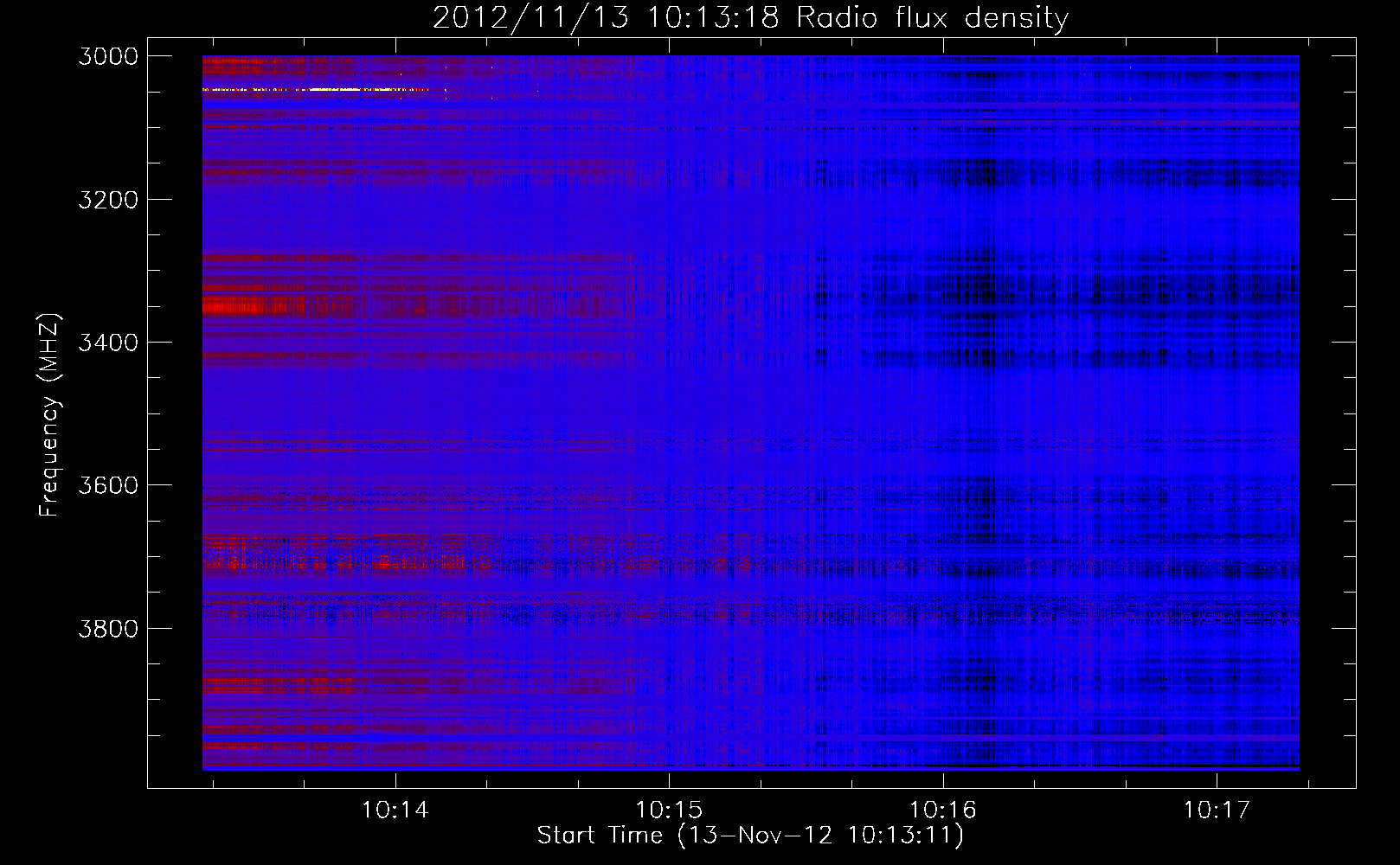The width and height of the screenshot is (1400, 865).
Task: Click the 3000 frequency tick label
Action: pyautogui.click(x=108, y=56)
